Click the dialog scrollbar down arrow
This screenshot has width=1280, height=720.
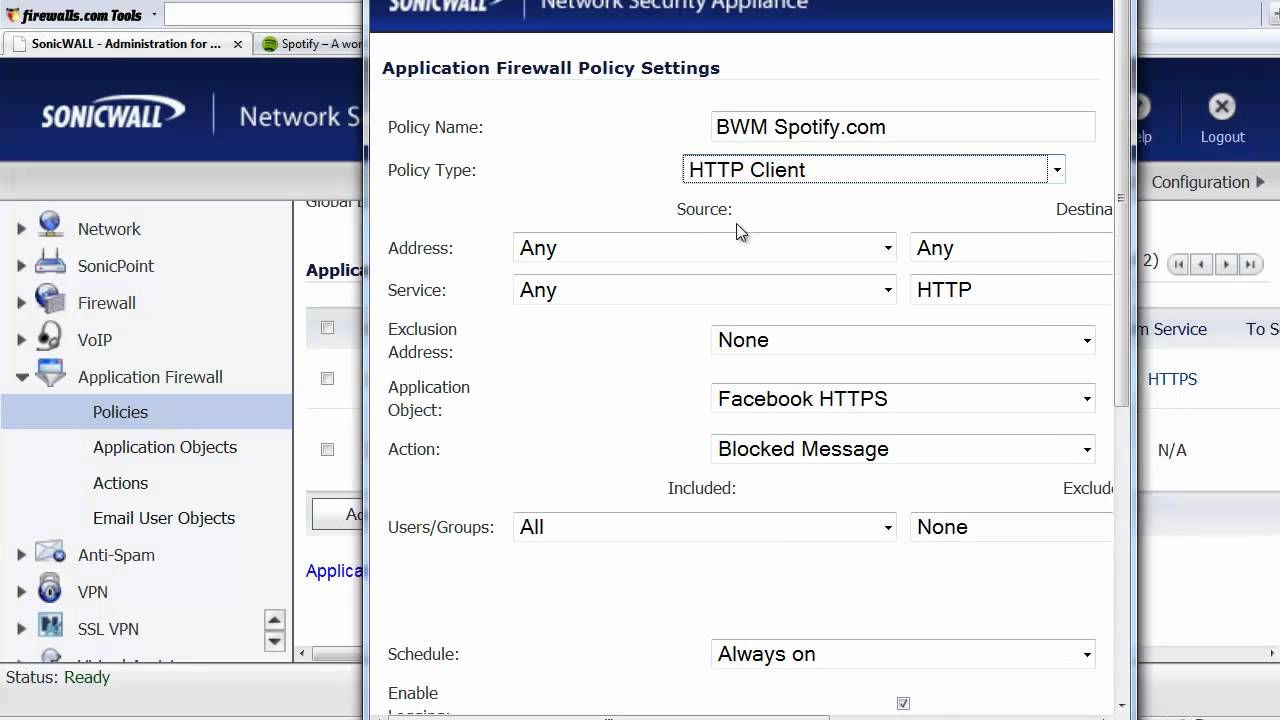tap(1122, 705)
